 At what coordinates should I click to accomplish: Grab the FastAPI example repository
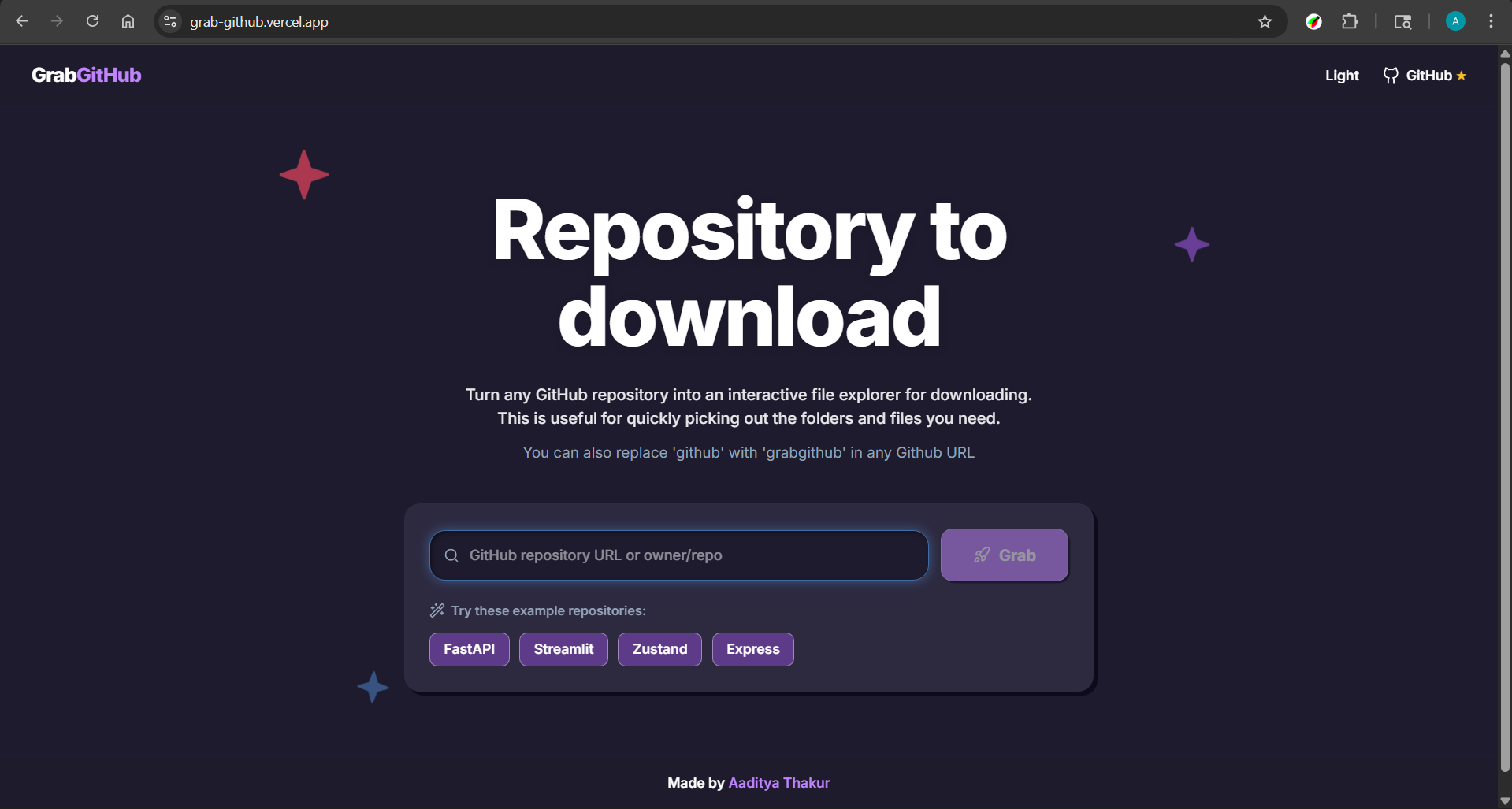point(469,649)
